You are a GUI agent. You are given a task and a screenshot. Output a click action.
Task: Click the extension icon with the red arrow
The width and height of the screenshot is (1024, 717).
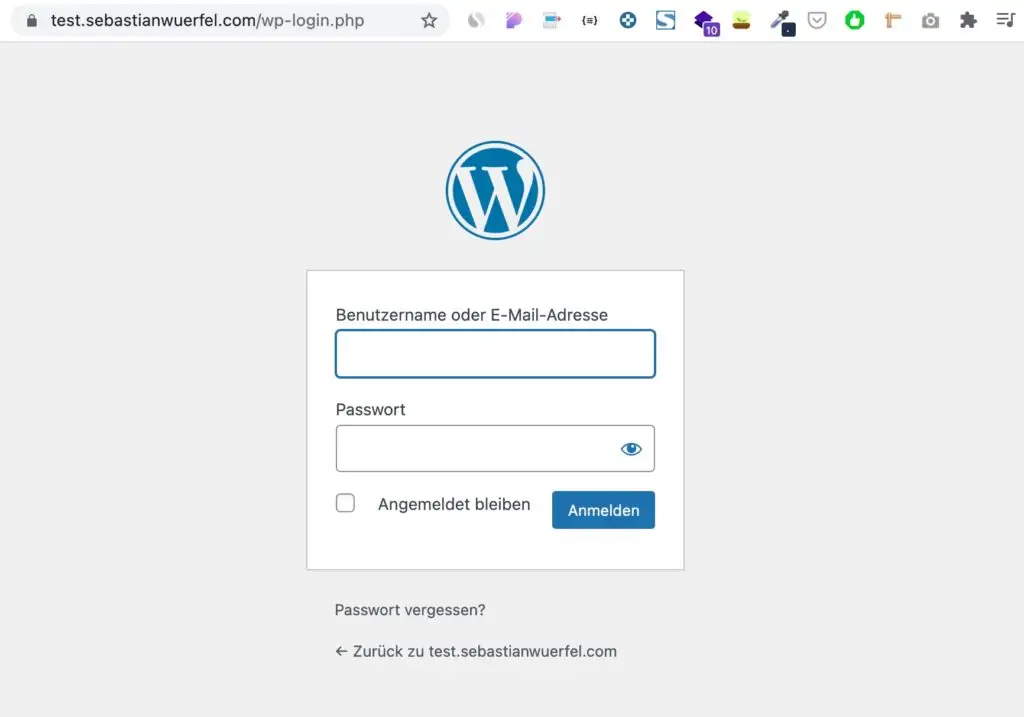552,21
